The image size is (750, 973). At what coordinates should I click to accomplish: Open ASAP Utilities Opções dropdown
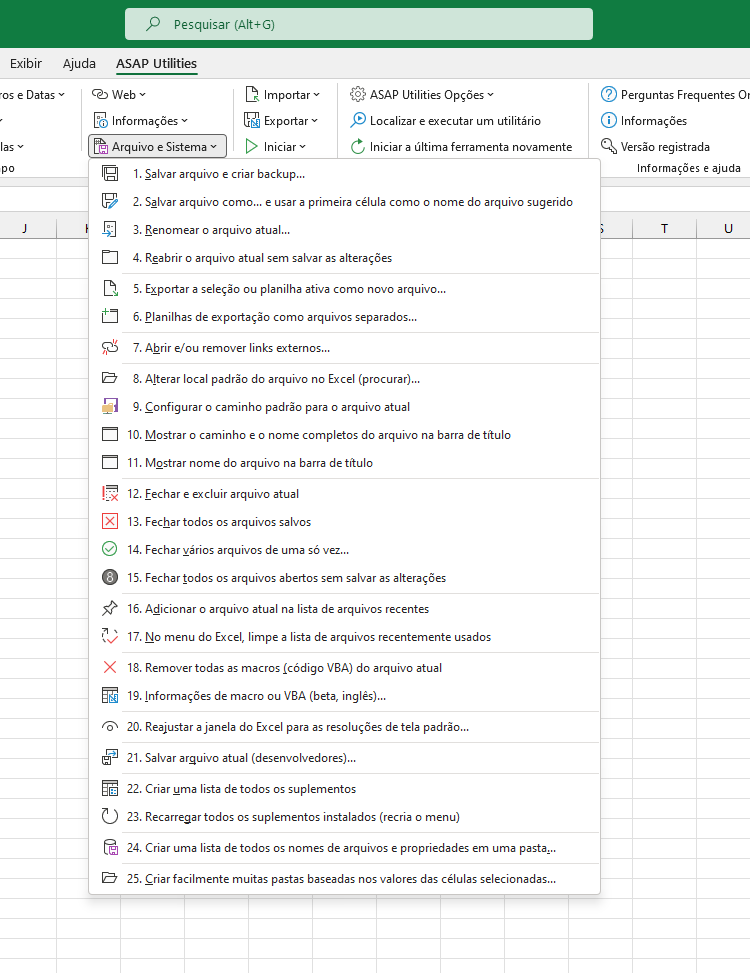coord(422,94)
